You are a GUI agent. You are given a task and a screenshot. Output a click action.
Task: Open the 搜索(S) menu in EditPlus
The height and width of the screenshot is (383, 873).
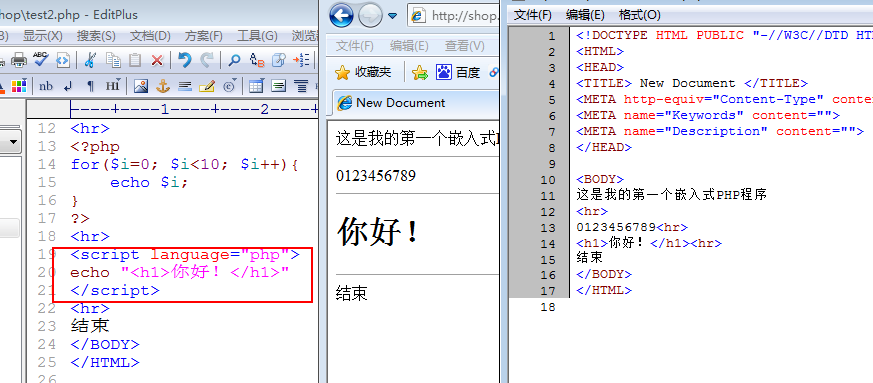coord(96,36)
